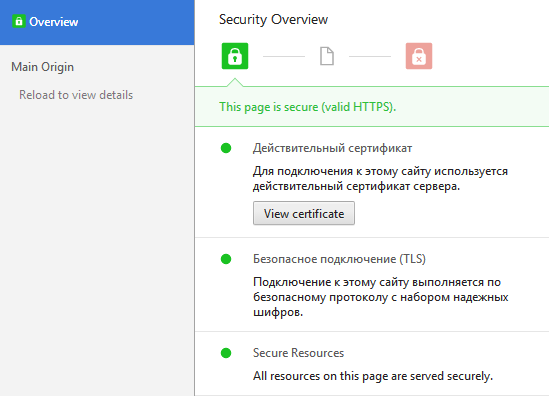The width and height of the screenshot is (549, 396).
Task: Click green dot next to Secure Resources
Action: [226, 353]
